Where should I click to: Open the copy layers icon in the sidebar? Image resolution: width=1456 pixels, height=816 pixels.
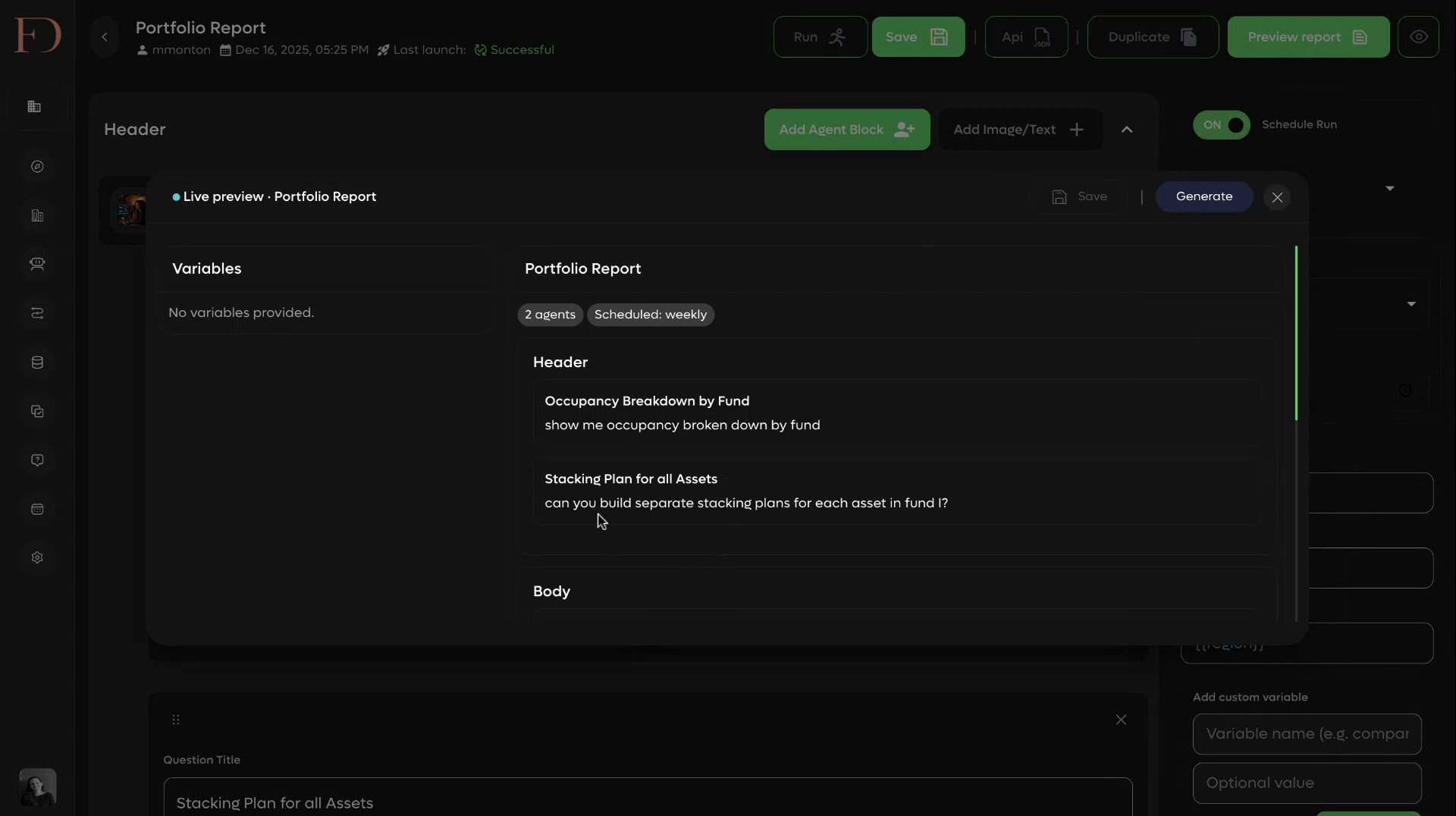tap(37, 411)
